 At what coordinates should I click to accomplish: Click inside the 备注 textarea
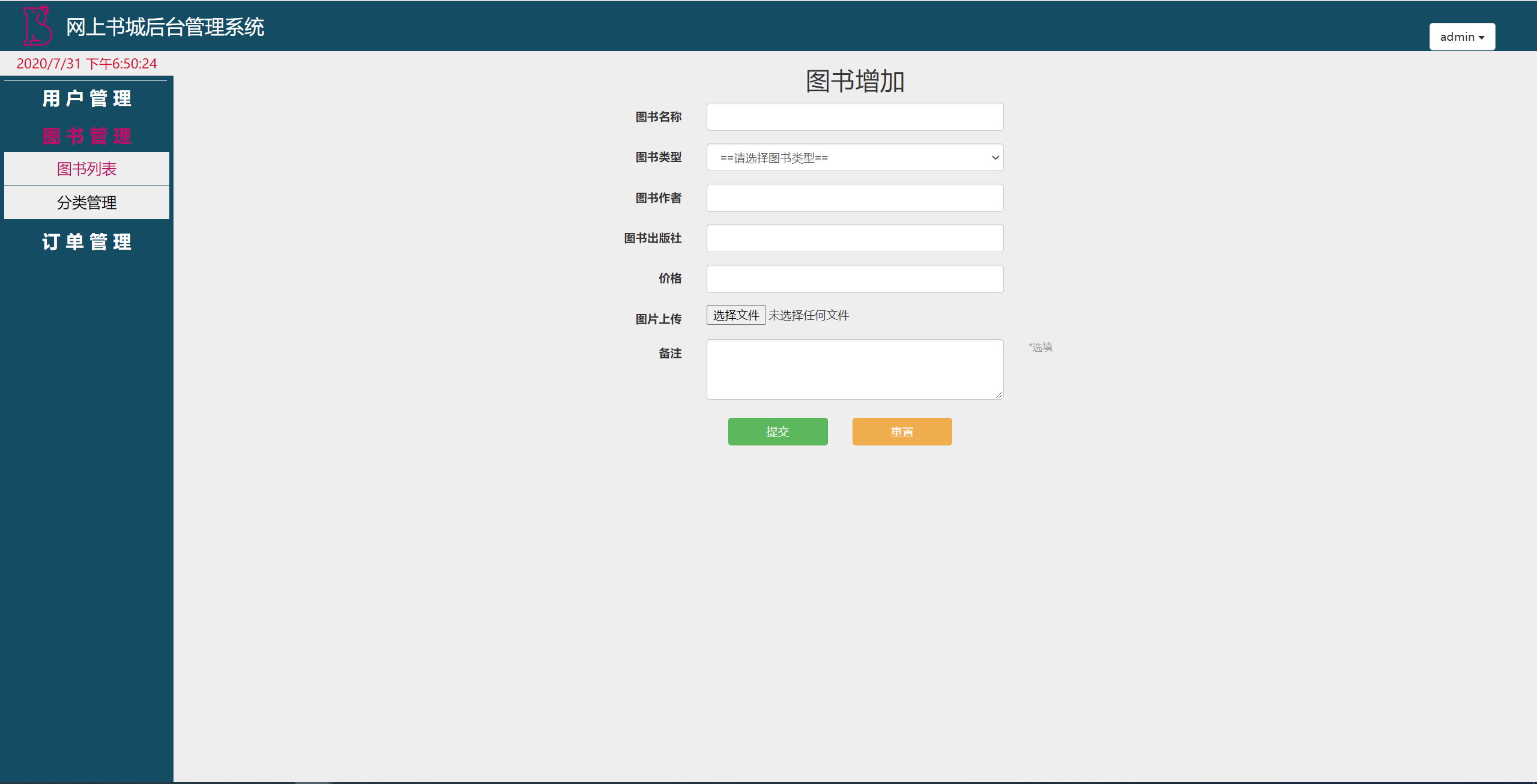pos(854,369)
